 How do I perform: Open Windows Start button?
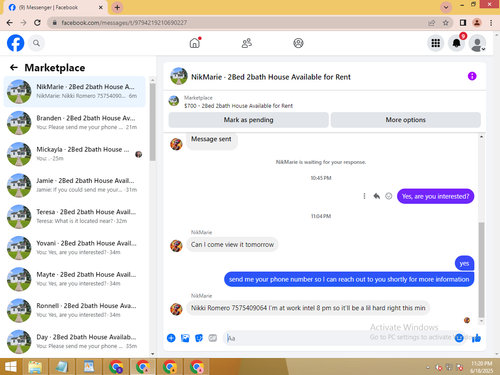[11, 367]
